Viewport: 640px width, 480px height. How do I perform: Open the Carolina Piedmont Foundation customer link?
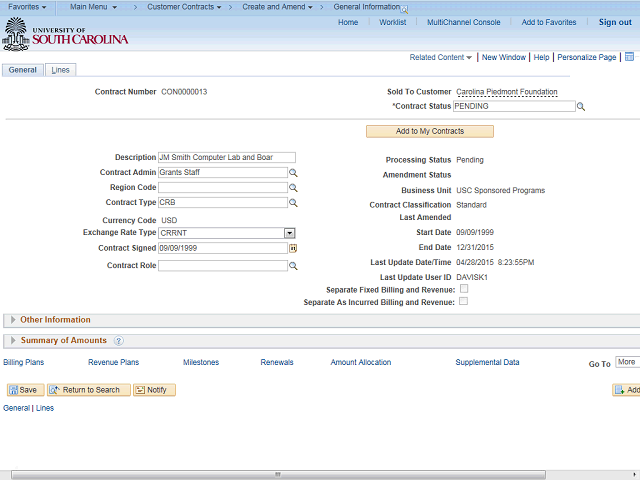(507, 92)
